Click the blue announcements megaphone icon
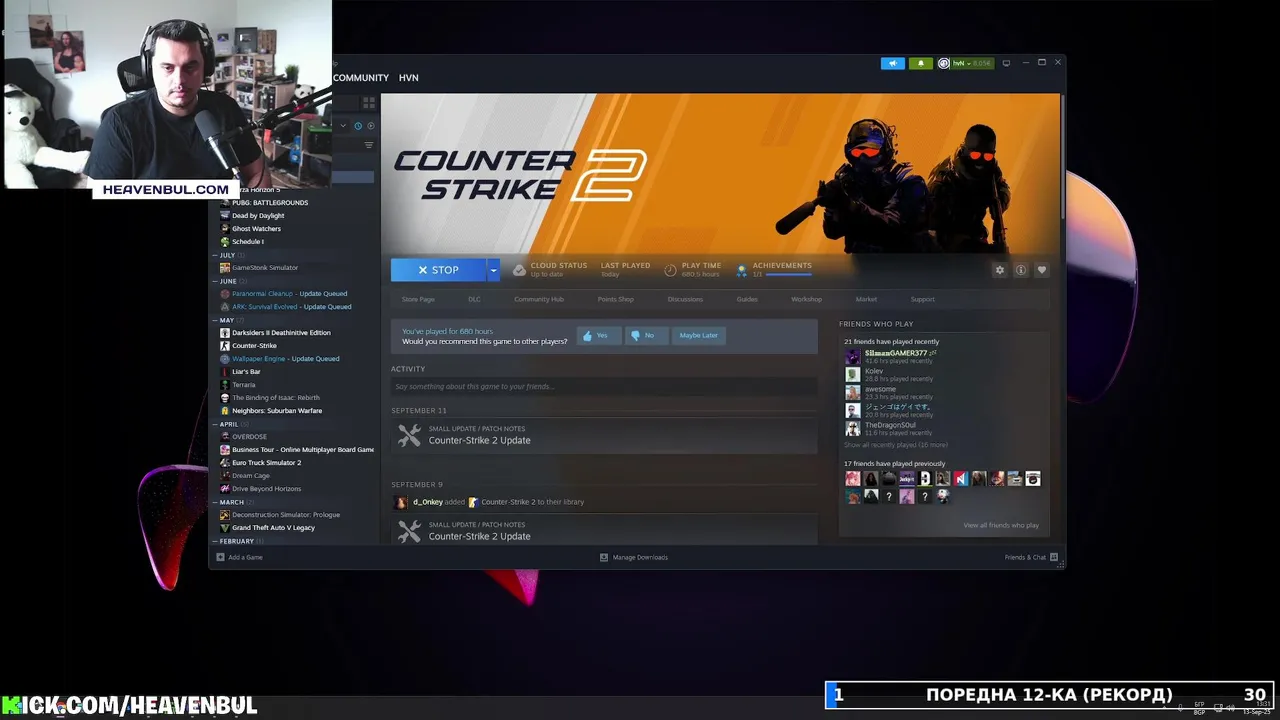 pyautogui.click(x=892, y=63)
